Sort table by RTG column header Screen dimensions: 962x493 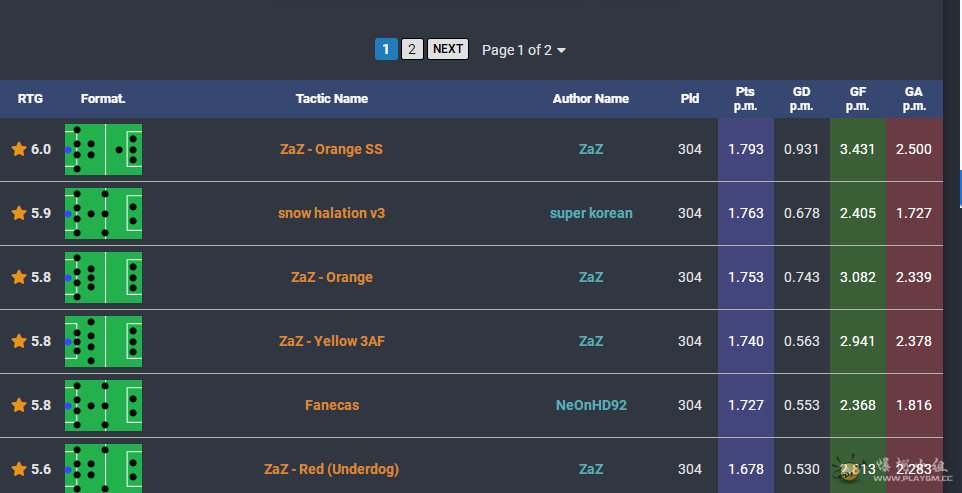click(31, 99)
